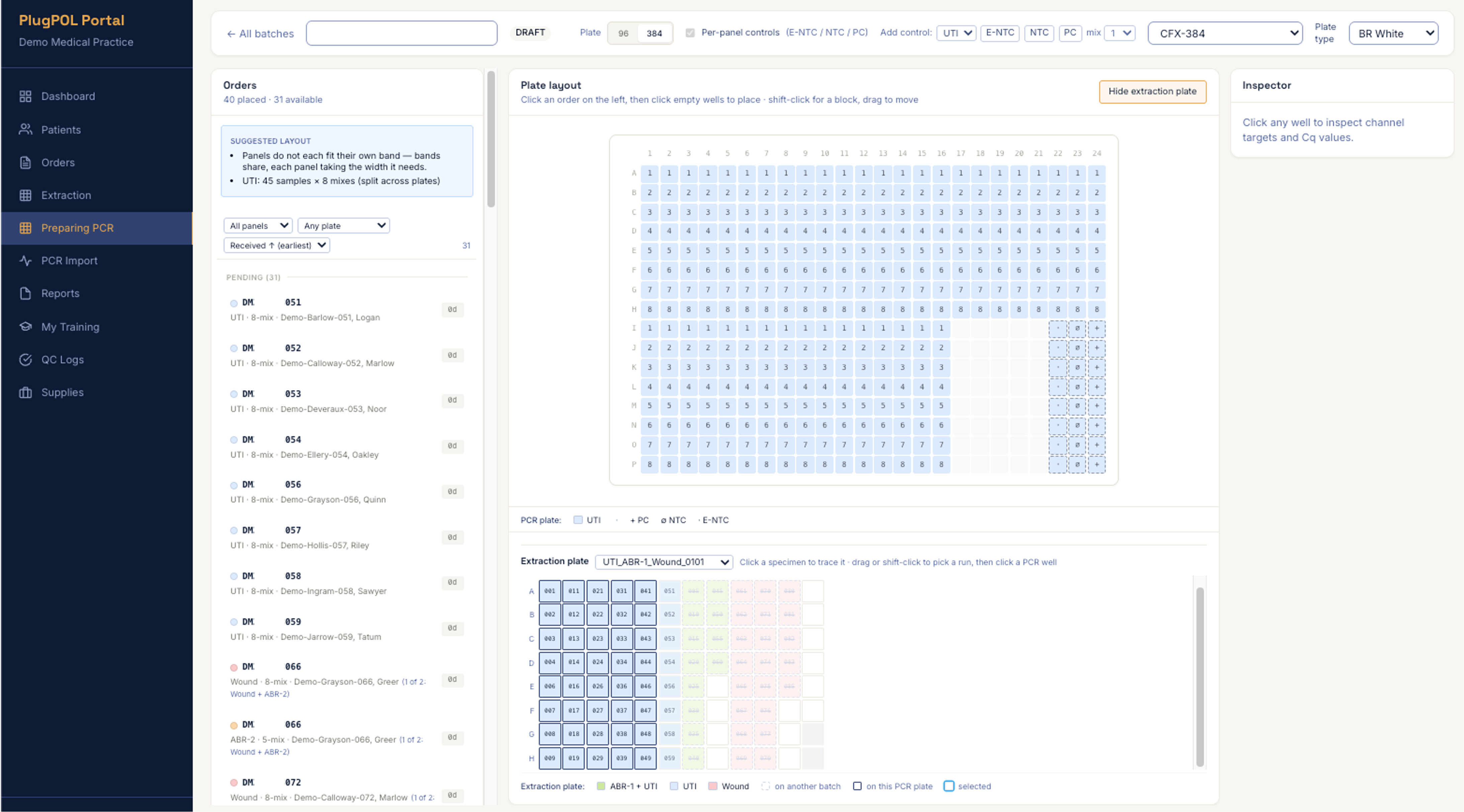Click the DRAFT status badge
Viewport: 1464px width, 812px height.
click(530, 33)
